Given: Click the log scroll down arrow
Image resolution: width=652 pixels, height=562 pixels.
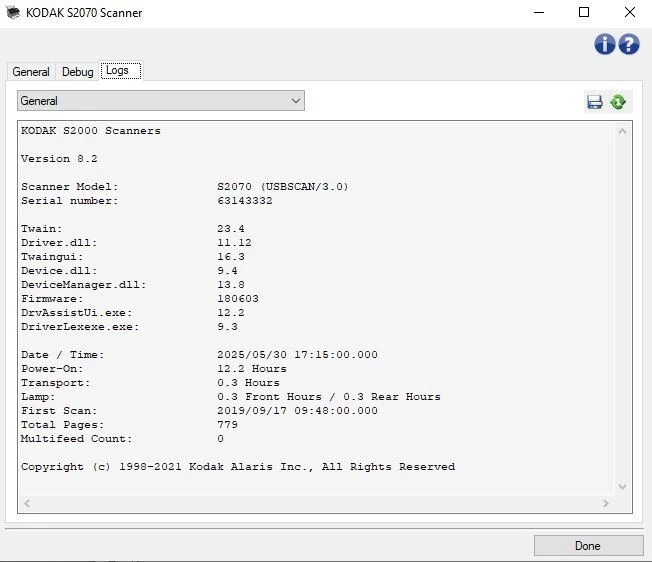Looking at the screenshot, I should point(622,486).
